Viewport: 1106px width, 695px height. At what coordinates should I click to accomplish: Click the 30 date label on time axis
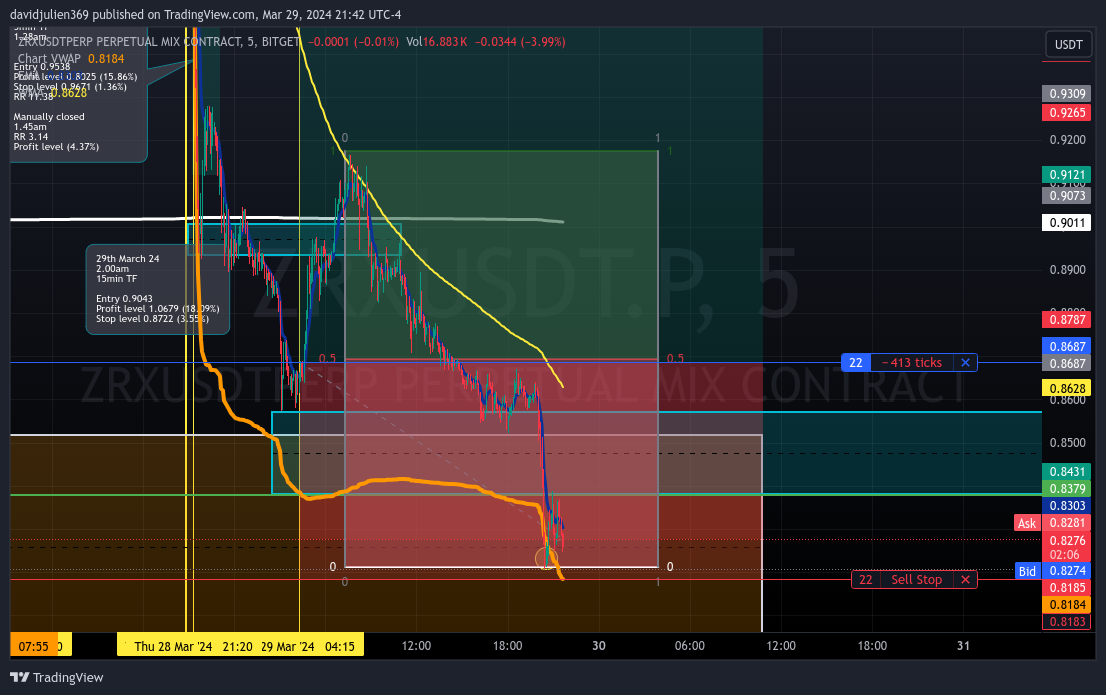point(599,646)
